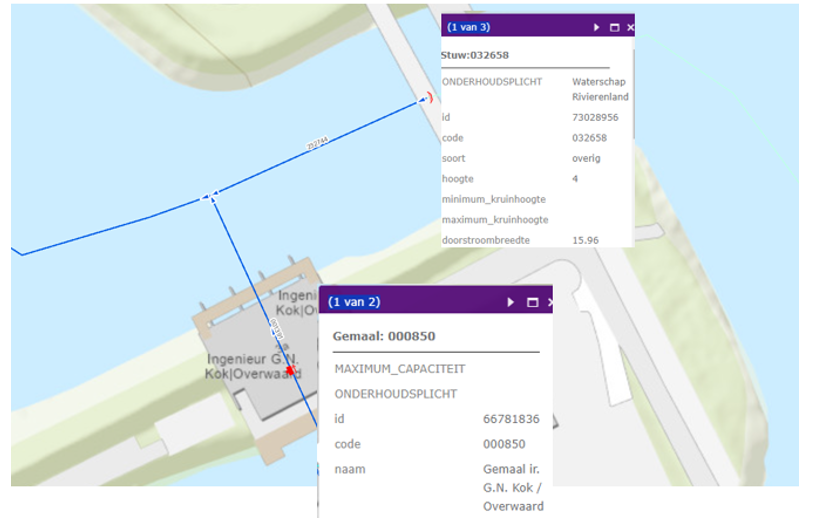Image resolution: width=815 pixels, height=518 pixels.
Task: Click the doorstroombreedte value 15.96
Action: tap(585, 240)
